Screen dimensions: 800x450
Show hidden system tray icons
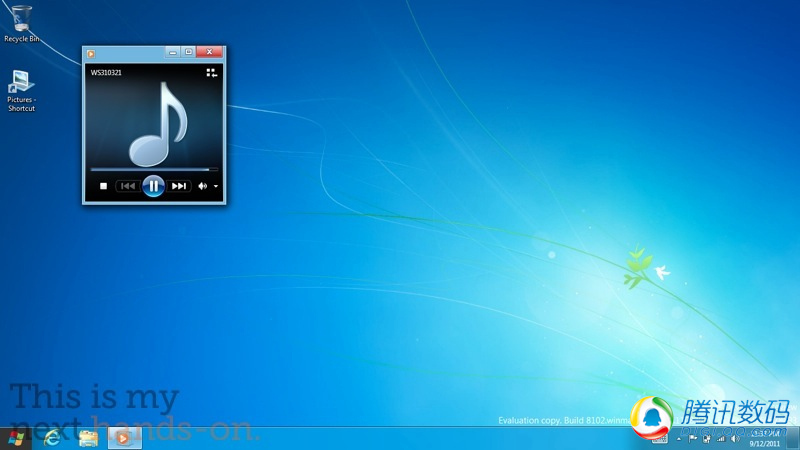(679, 439)
